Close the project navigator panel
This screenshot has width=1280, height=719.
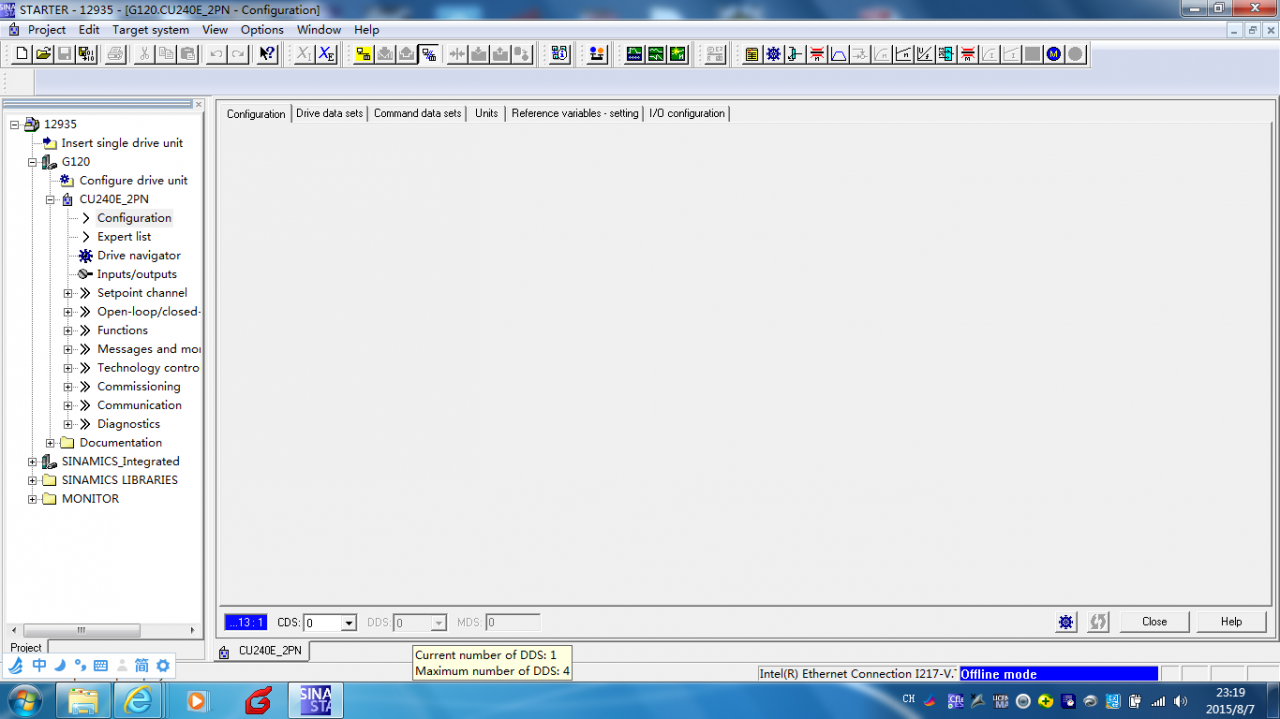click(198, 104)
